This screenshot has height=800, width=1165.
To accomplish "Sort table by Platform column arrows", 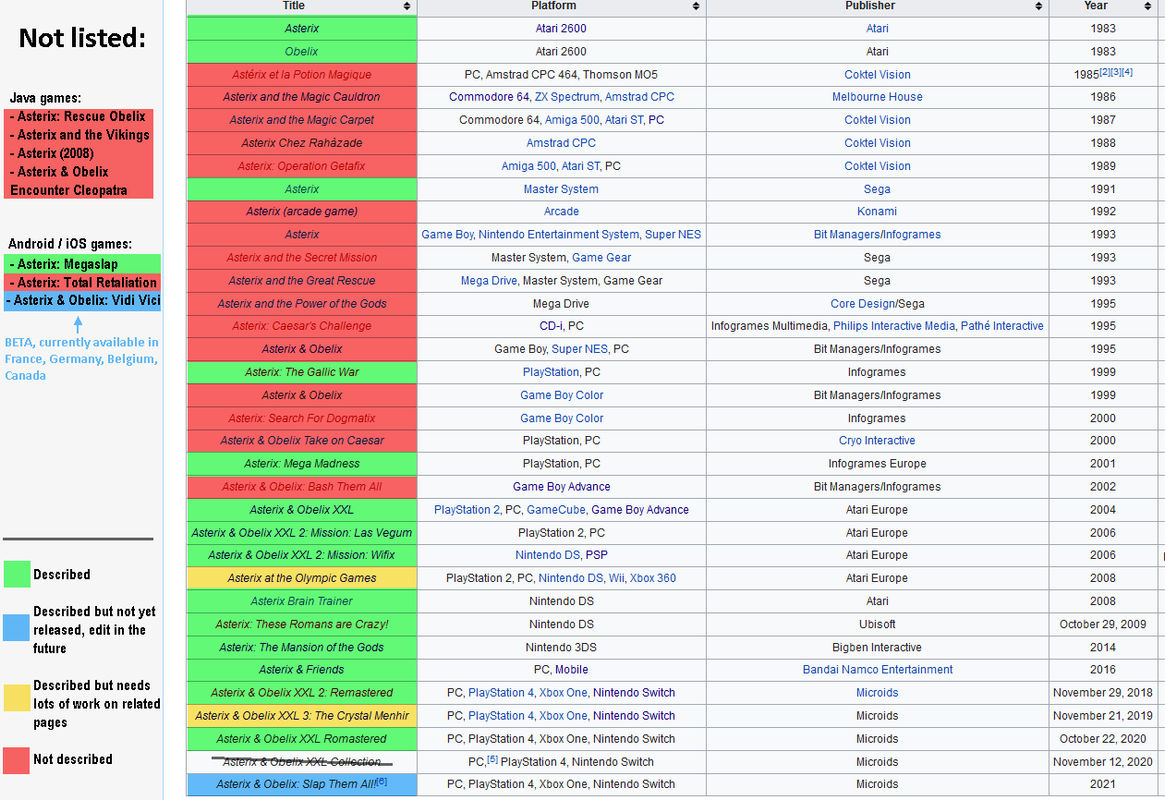I will tap(695, 6).
